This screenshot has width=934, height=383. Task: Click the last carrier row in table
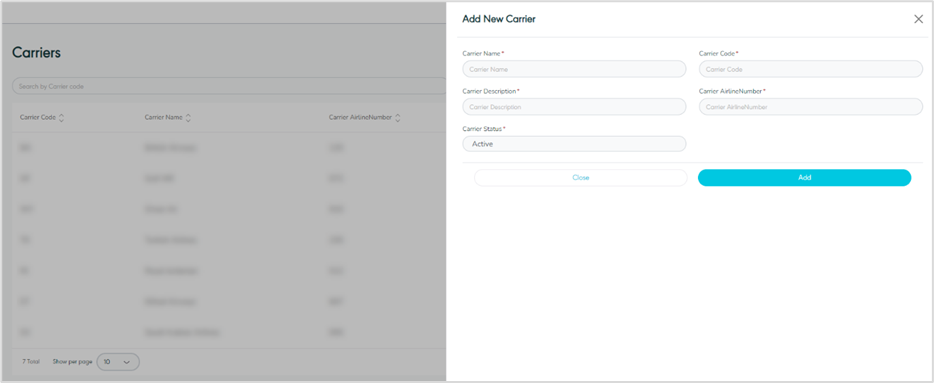coord(229,332)
